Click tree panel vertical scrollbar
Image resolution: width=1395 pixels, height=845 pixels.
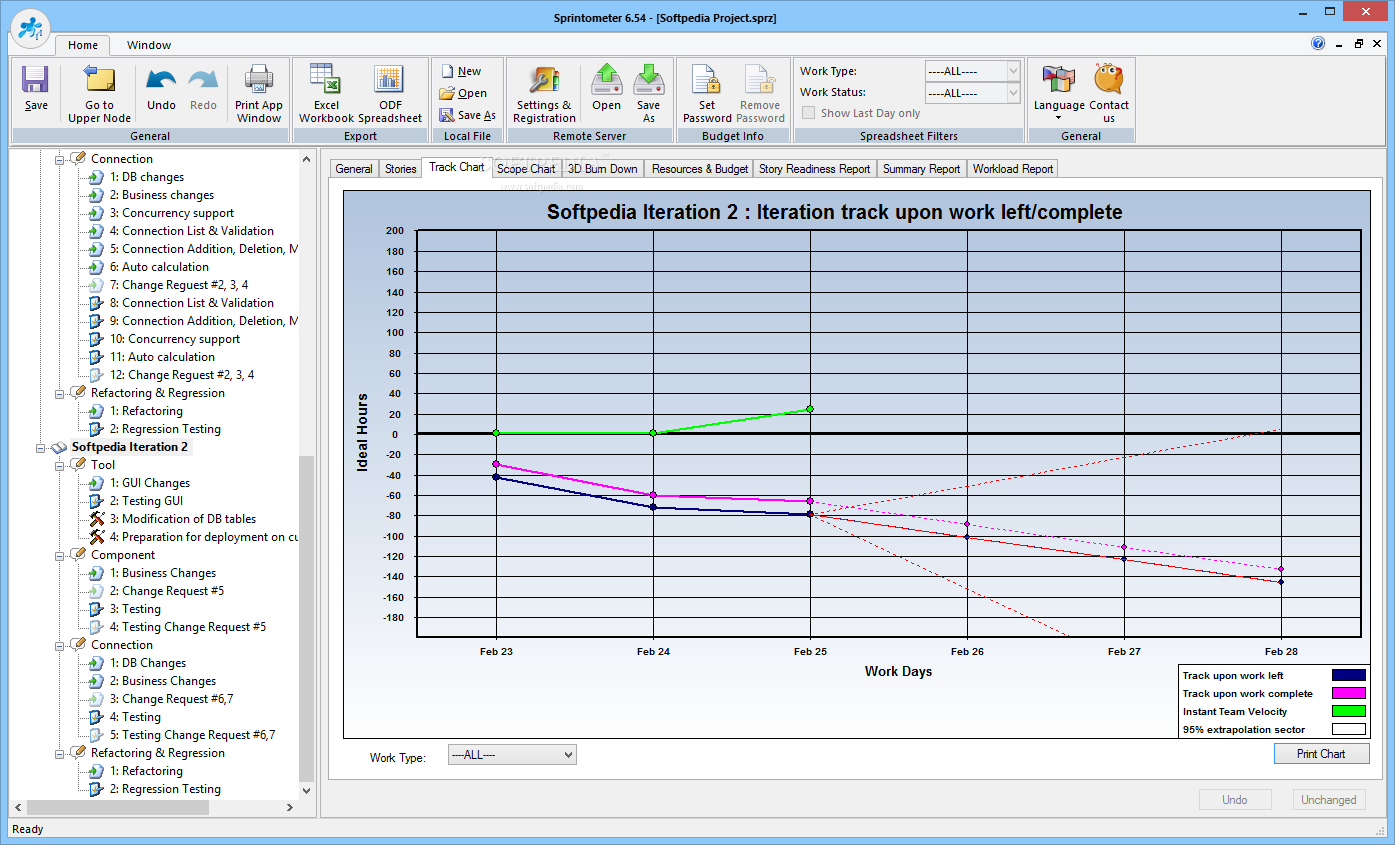(x=306, y=617)
